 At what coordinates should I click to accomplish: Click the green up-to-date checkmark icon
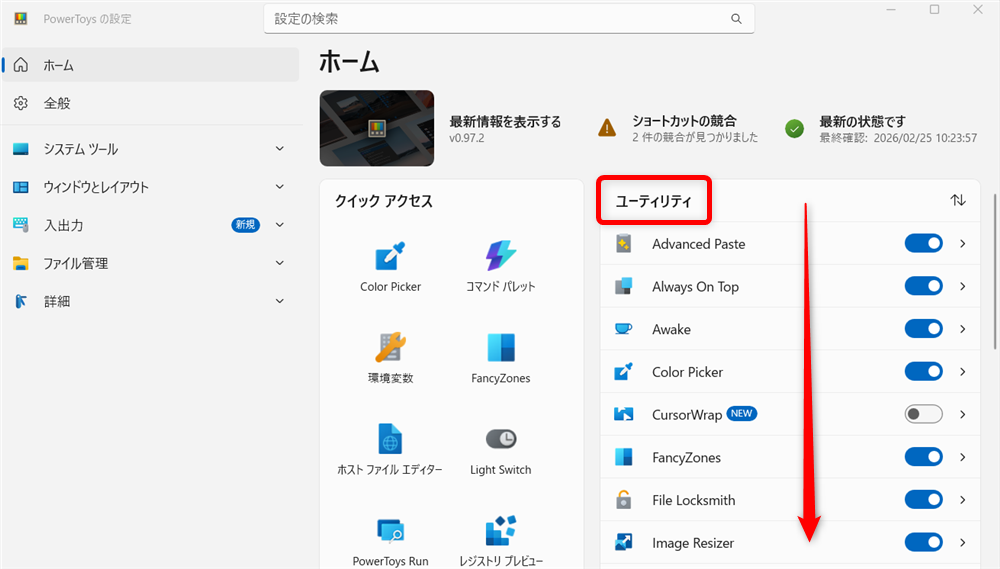795,129
